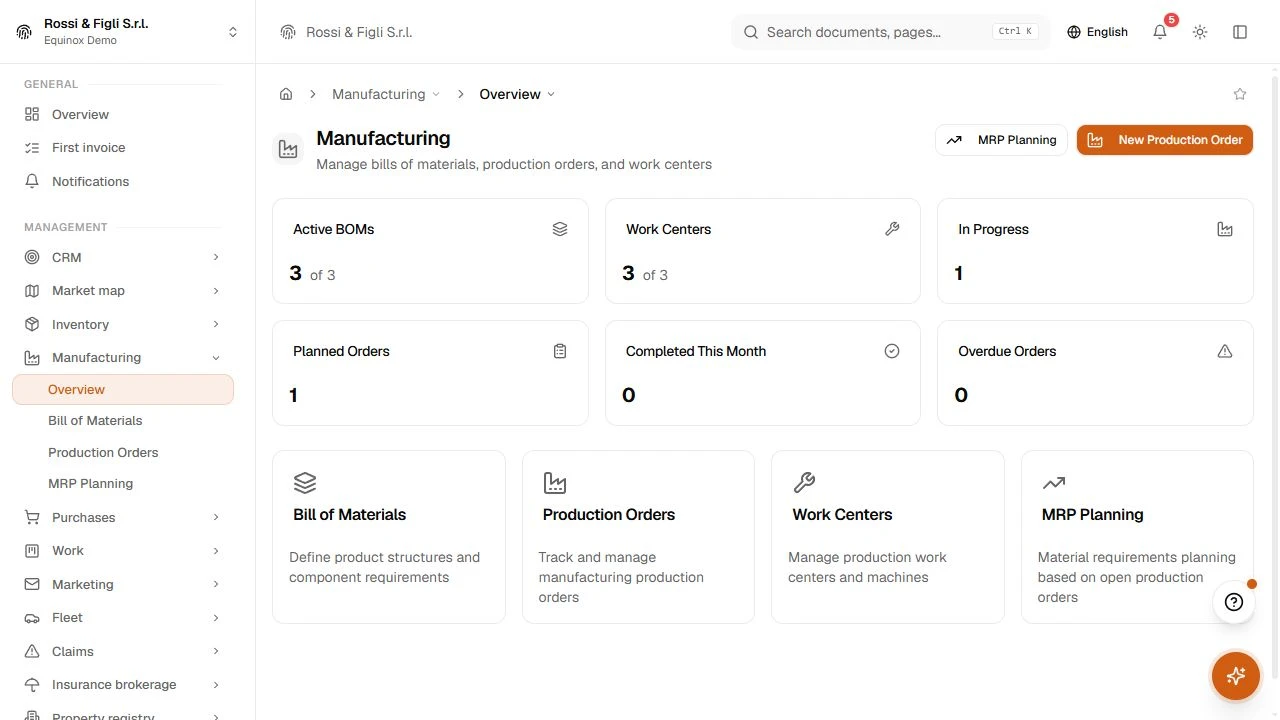
Task: Open the Bill of Materials card
Action: click(389, 537)
